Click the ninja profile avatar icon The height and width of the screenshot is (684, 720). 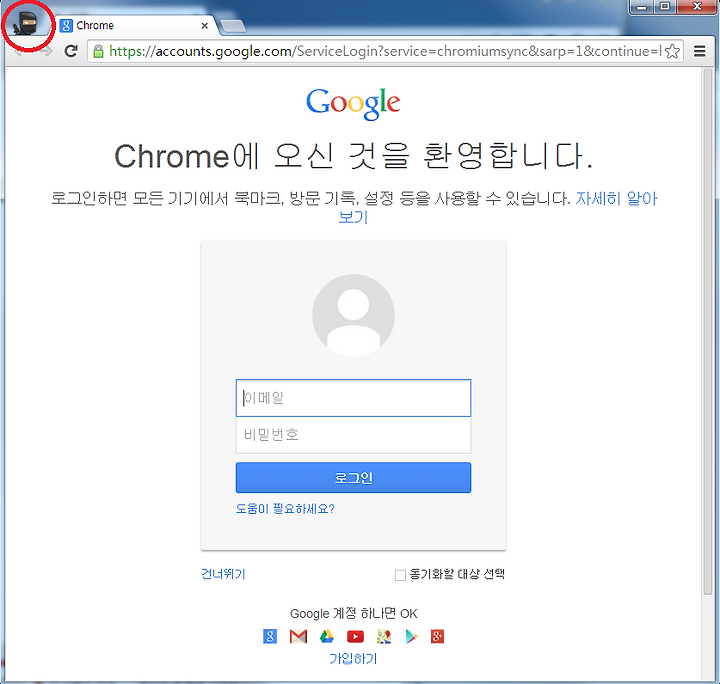[25, 23]
